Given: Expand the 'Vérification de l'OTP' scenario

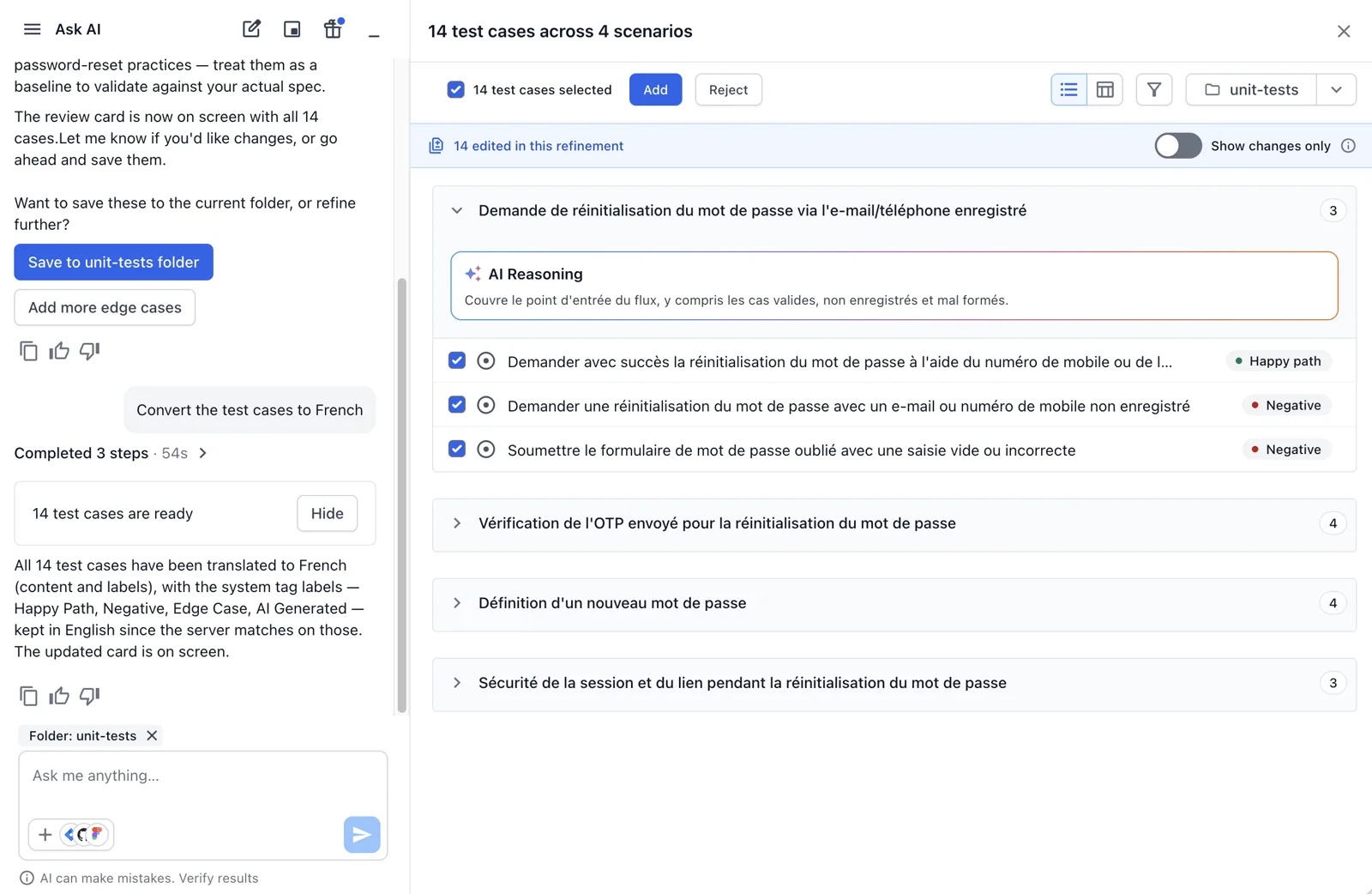Looking at the screenshot, I should [x=457, y=523].
